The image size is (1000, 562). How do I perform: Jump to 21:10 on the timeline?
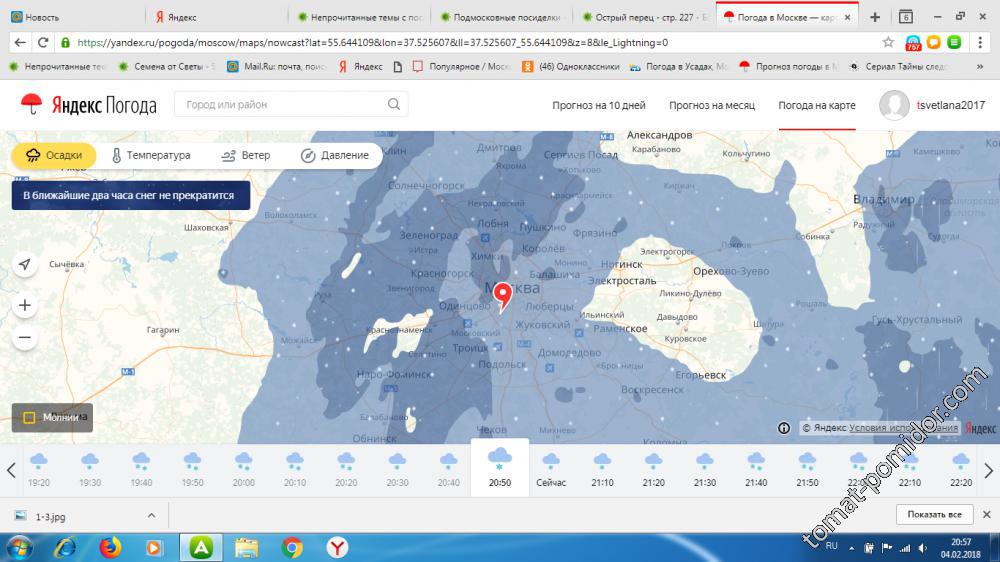tap(602, 470)
